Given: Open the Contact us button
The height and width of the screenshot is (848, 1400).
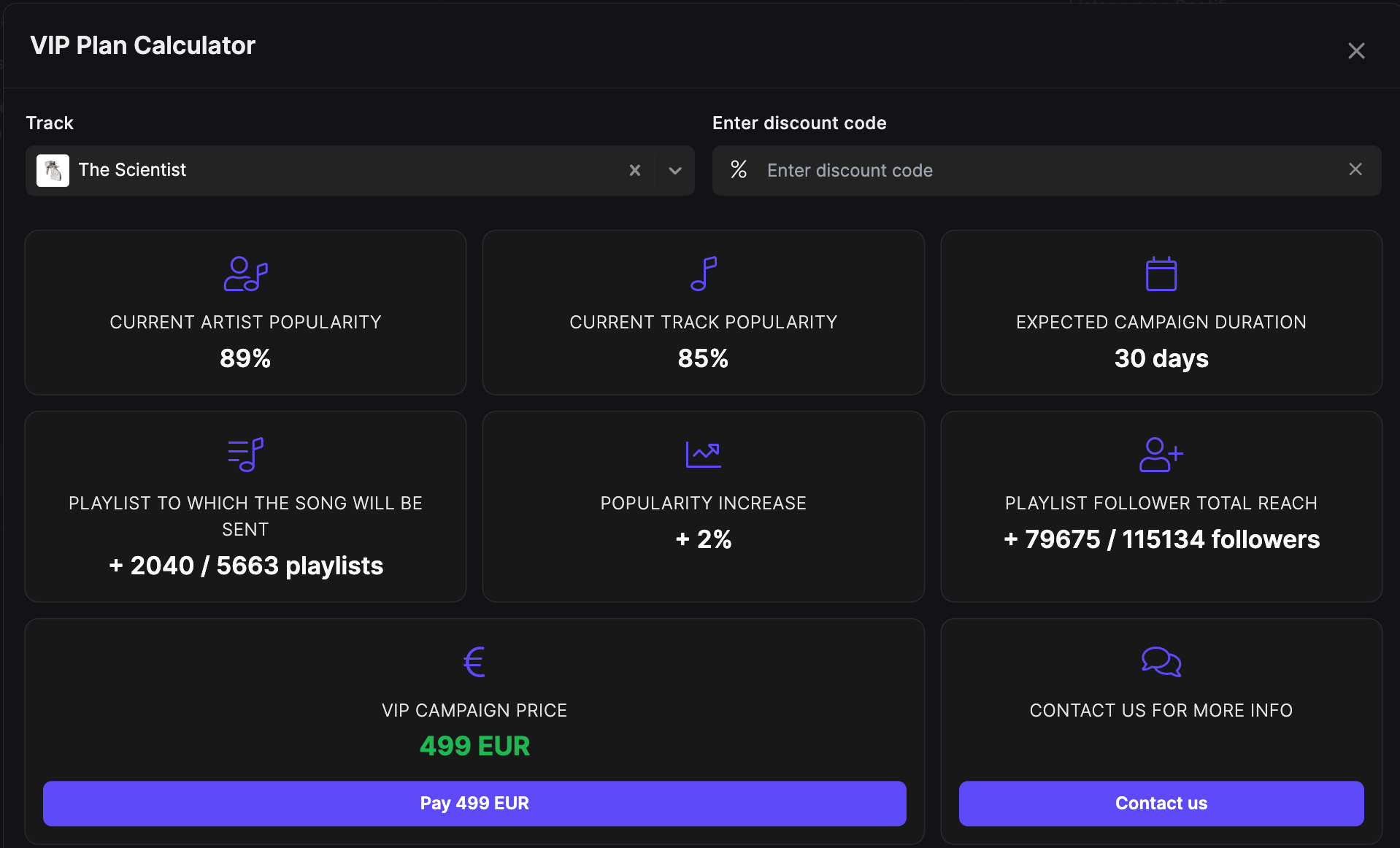Looking at the screenshot, I should pos(1161,803).
